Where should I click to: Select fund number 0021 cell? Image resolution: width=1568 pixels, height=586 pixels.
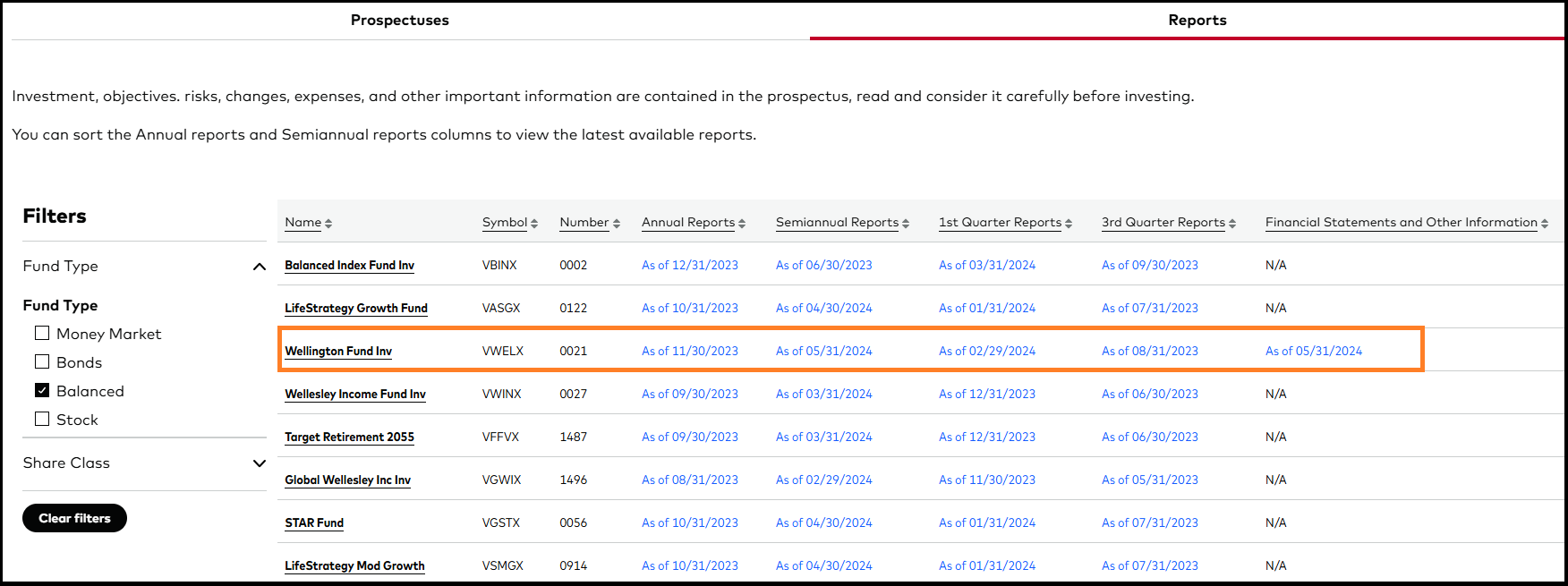pyautogui.click(x=574, y=352)
